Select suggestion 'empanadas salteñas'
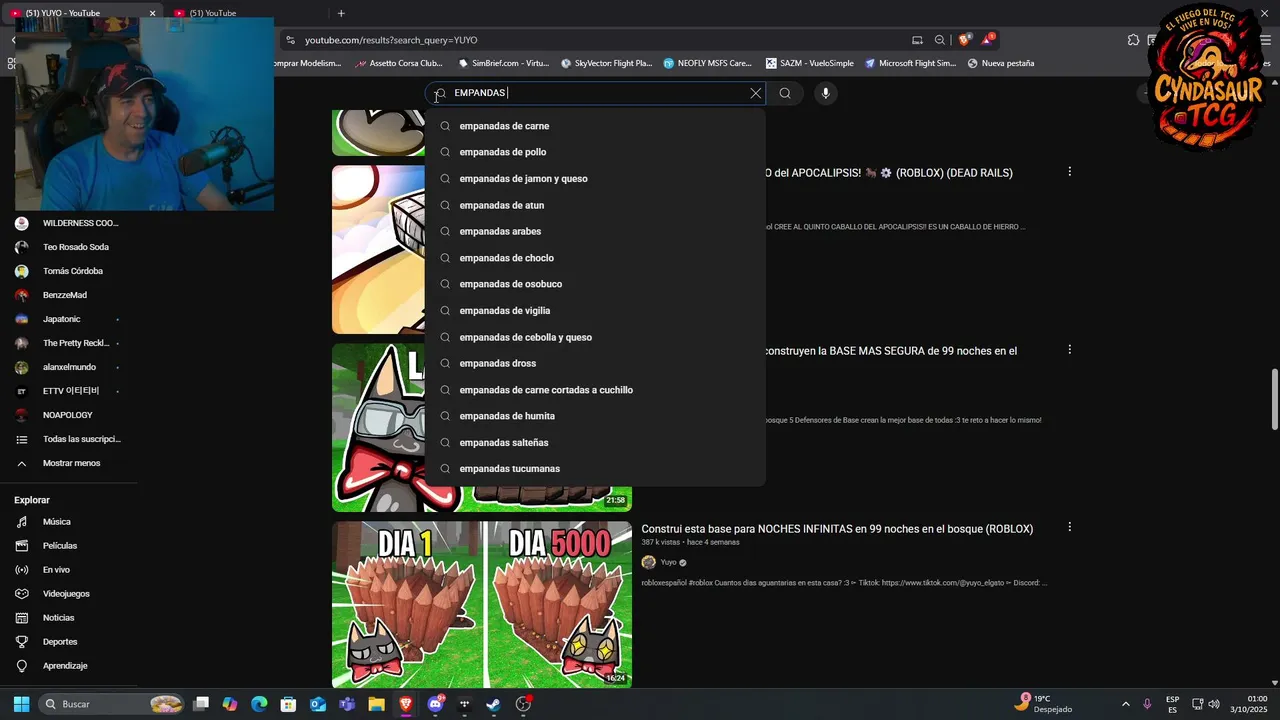The image size is (1280, 720). pos(595,442)
